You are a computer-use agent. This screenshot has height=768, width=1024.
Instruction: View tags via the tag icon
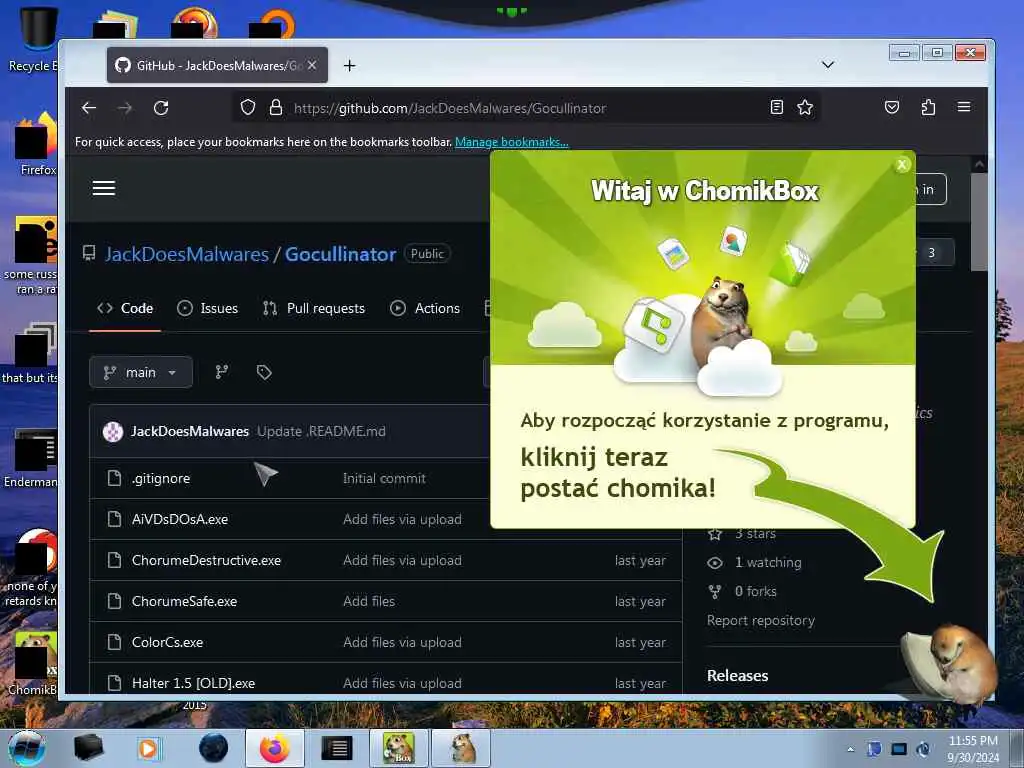(264, 372)
